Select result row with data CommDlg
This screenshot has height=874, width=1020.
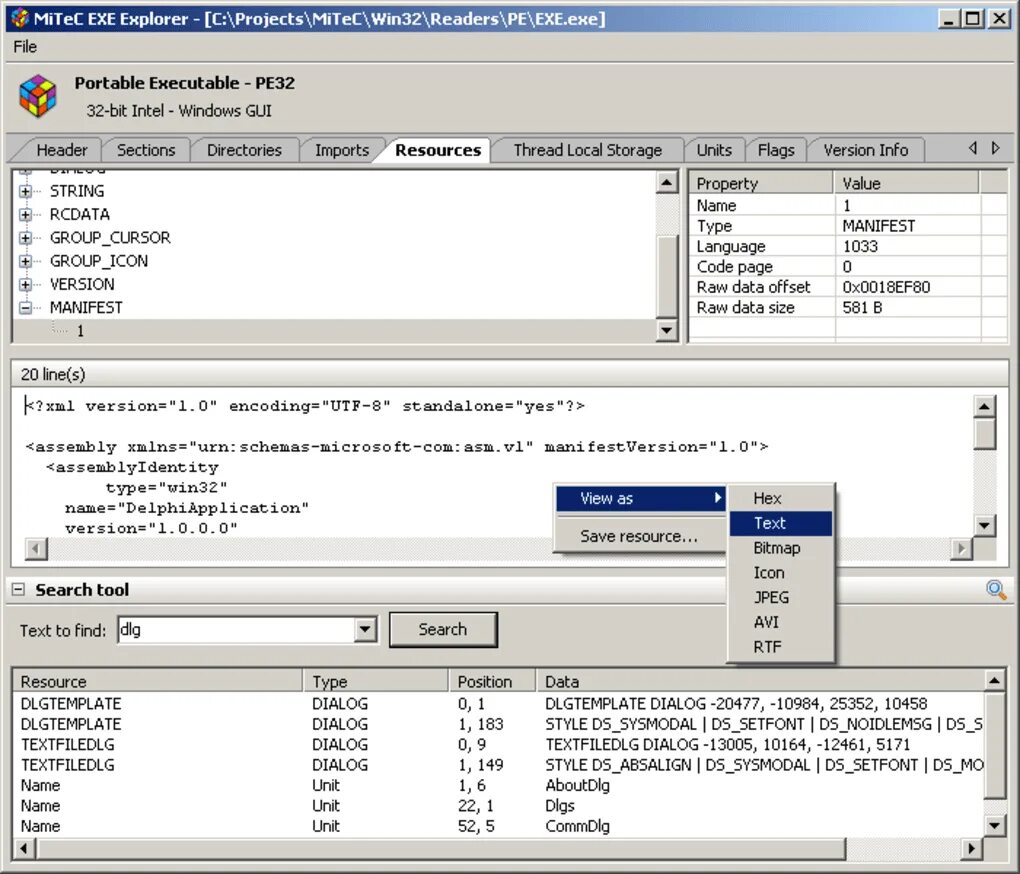tap(499, 827)
